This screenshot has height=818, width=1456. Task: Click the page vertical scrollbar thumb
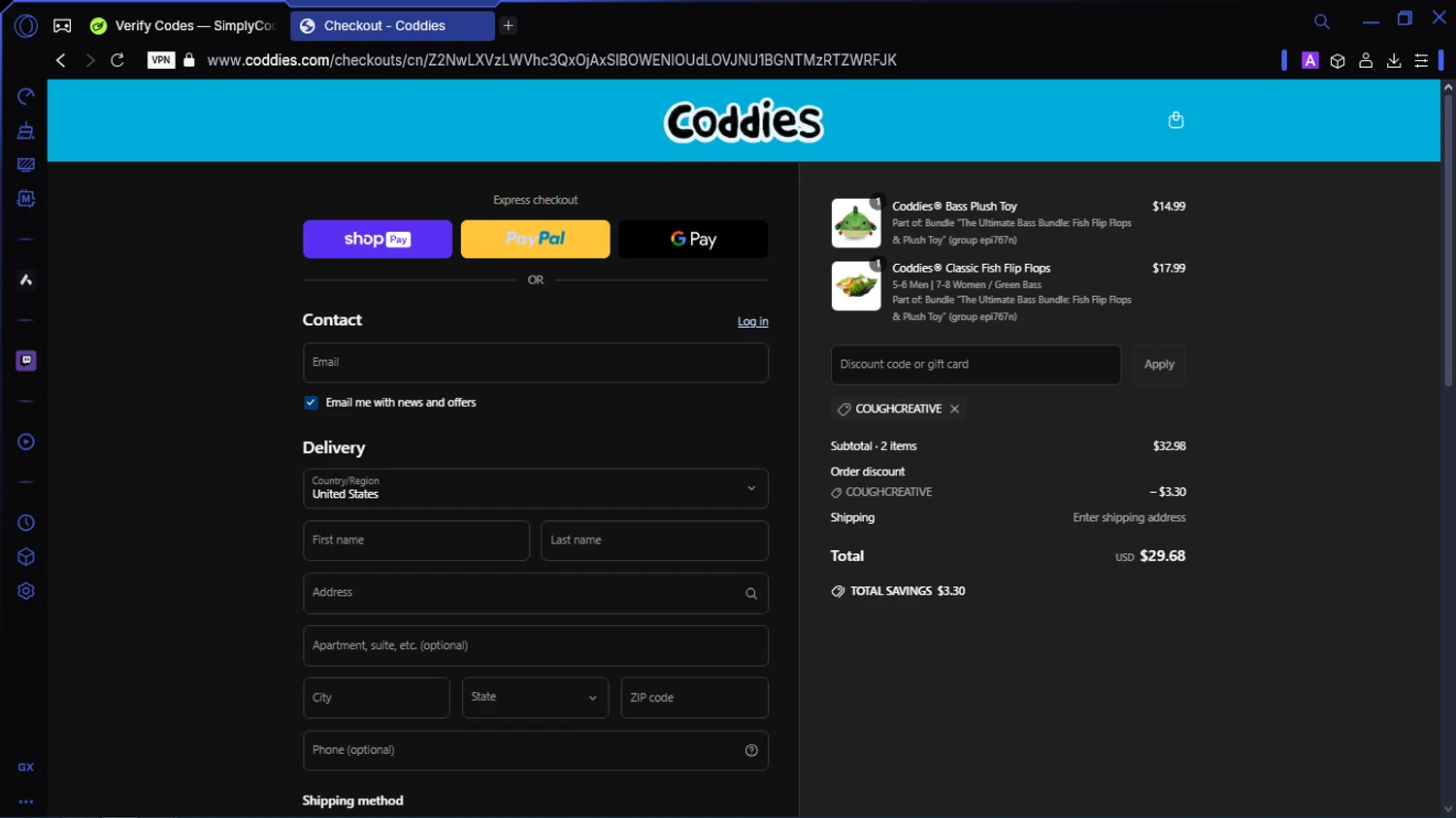pyautogui.click(x=1447, y=240)
